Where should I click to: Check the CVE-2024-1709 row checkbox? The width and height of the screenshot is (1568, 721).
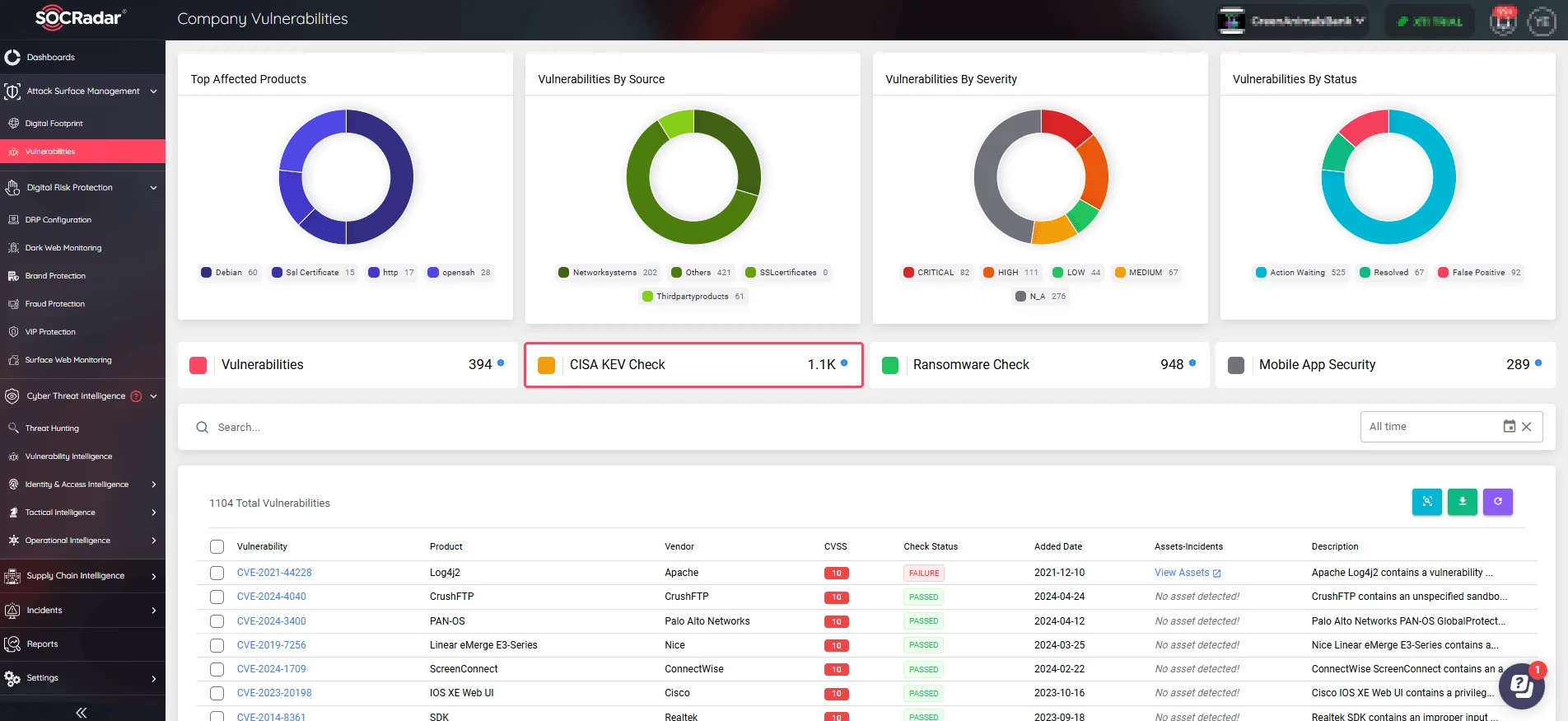[217, 669]
